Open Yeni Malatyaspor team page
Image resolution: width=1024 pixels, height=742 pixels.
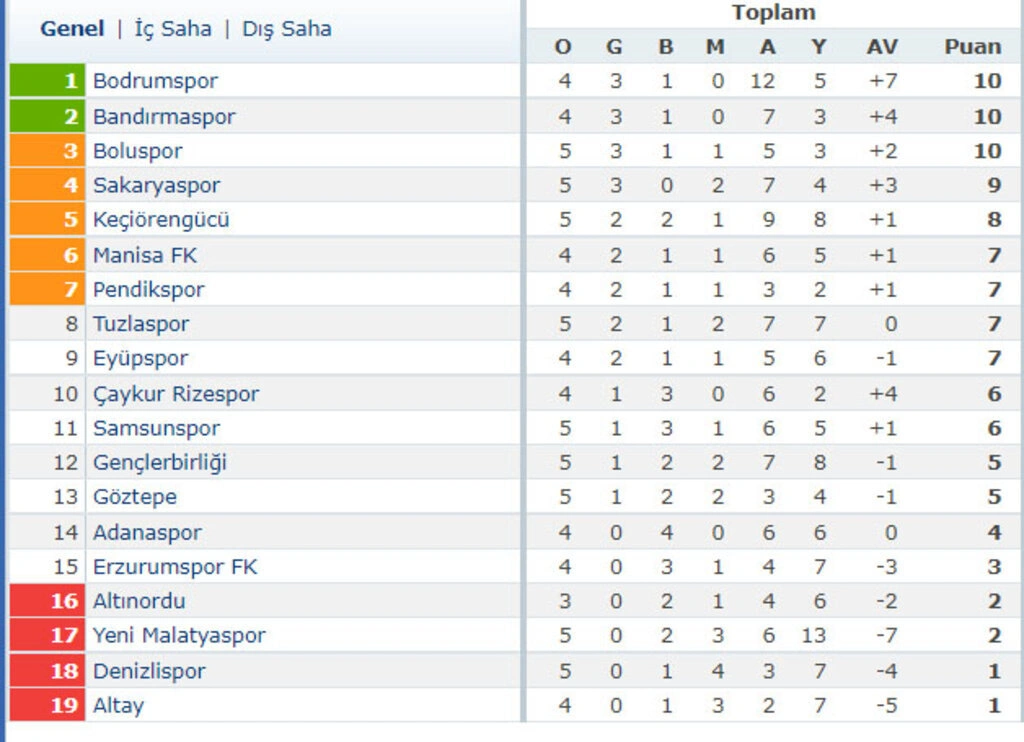(x=180, y=635)
